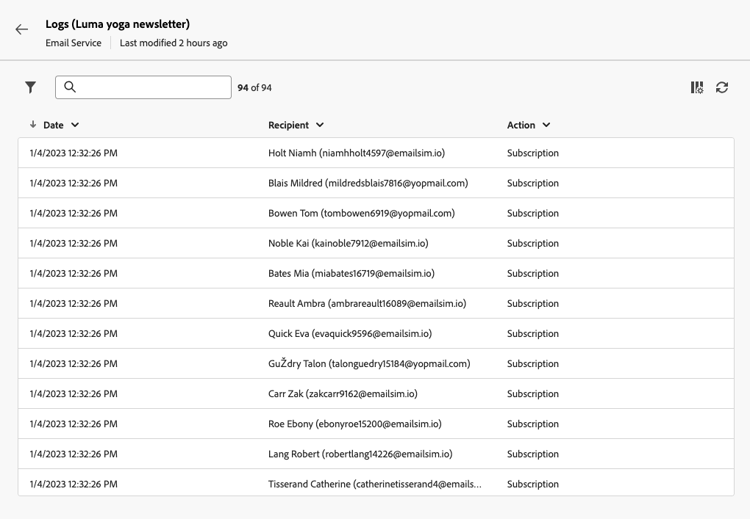The height and width of the screenshot is (519, 750).
Task: Click the Bowen Tom recipient entry
Action: (x=361, y=213)
